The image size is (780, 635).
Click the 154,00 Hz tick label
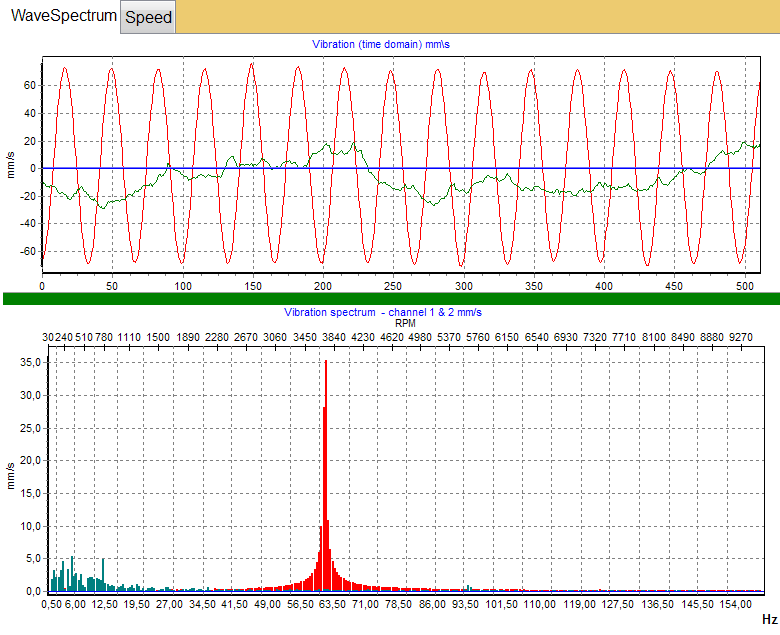(737, 605)
